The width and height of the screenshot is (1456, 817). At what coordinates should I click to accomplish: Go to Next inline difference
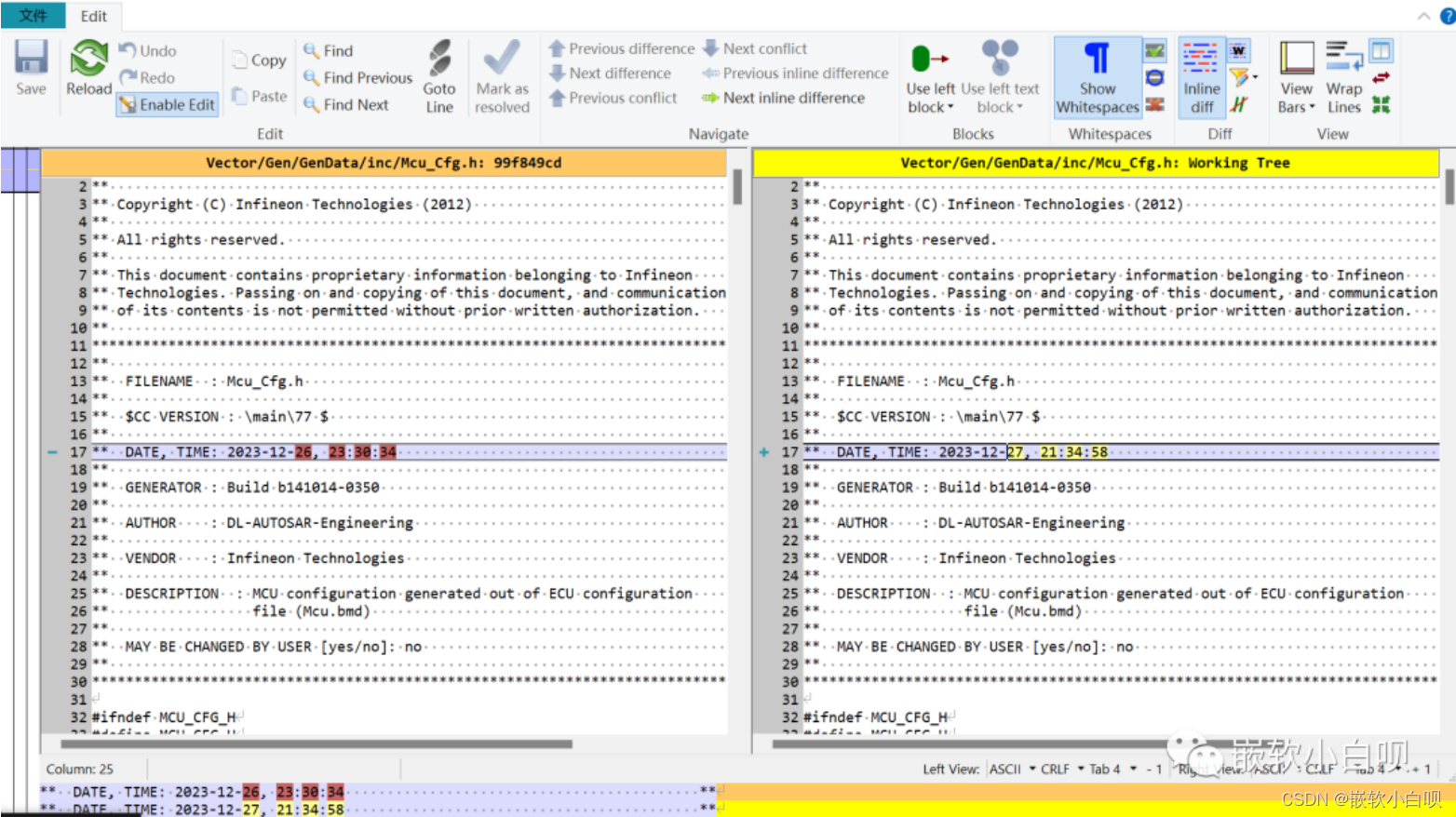[x=784, y=98]
